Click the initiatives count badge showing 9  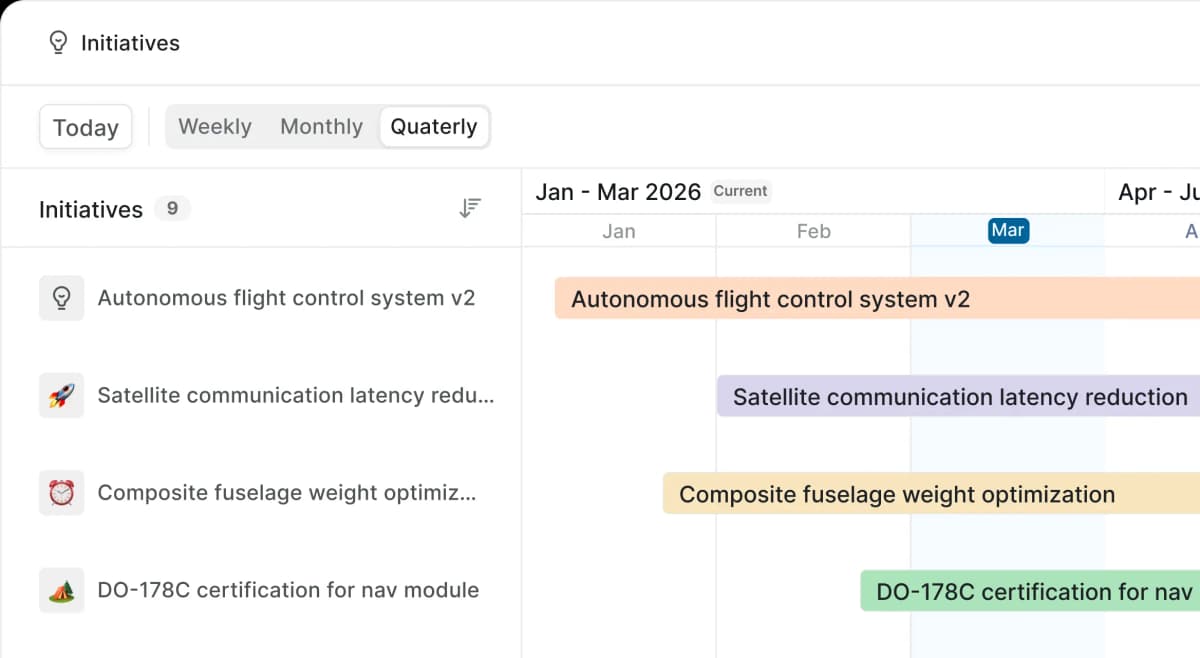point(171,209)
